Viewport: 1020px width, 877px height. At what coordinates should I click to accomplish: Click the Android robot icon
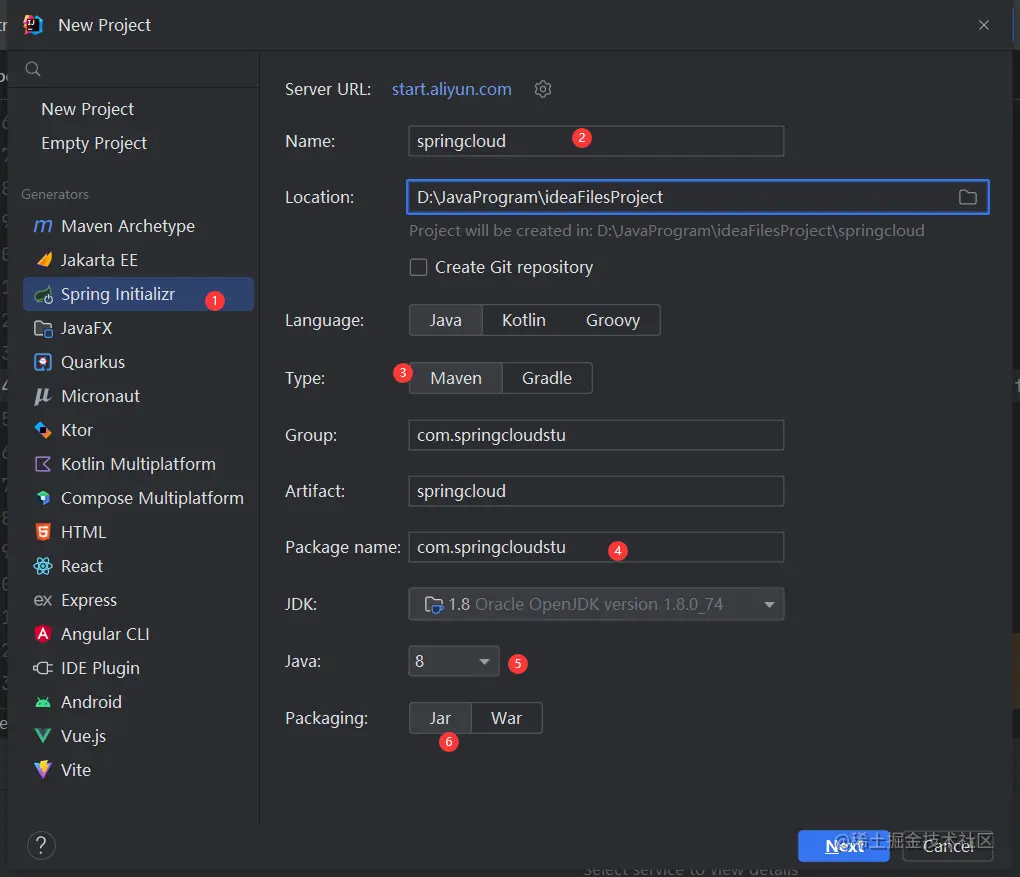(43, 702)
